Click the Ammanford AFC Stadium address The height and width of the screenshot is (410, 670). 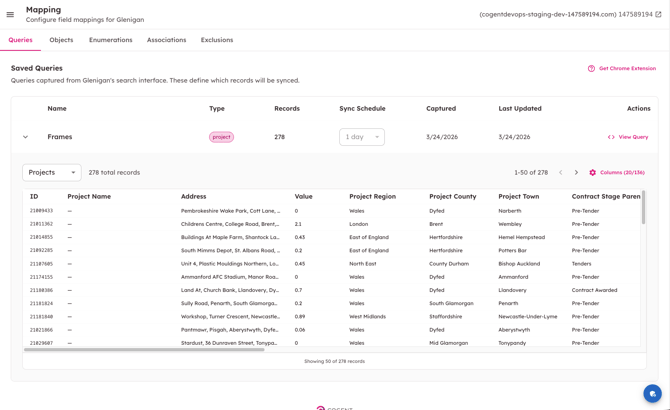click(230, 277)
